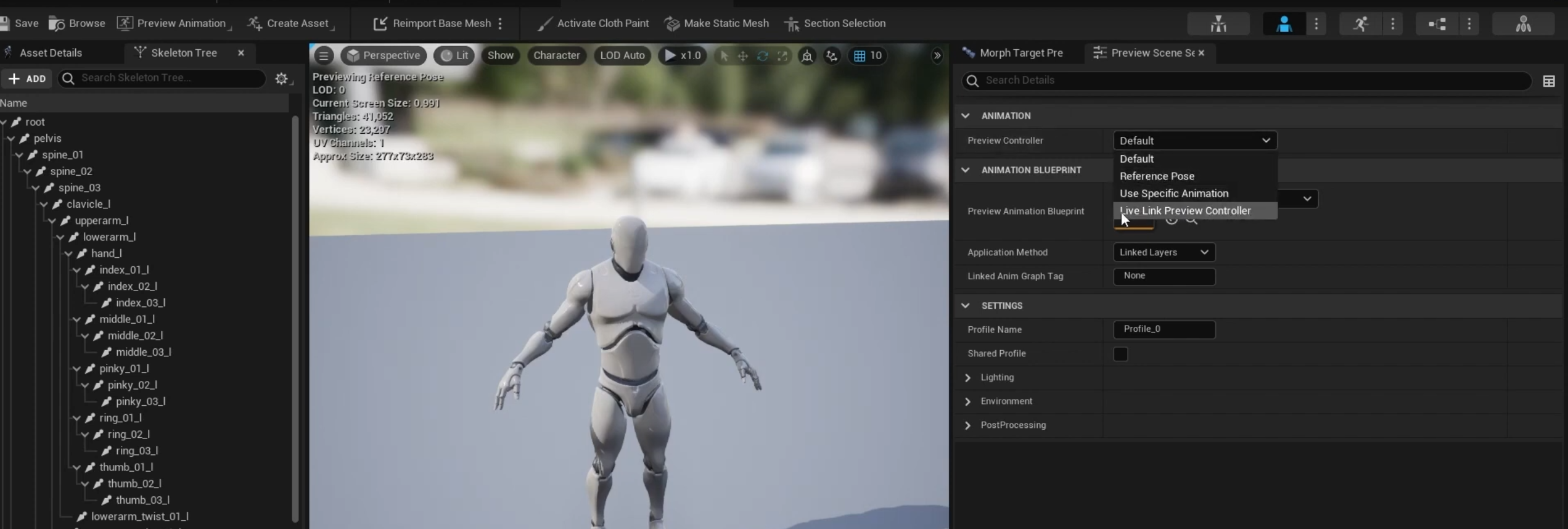This screenshot has width=1568, height=529.
Task: Click the Activate Cloth Paint tool
Action: point(593,23)
